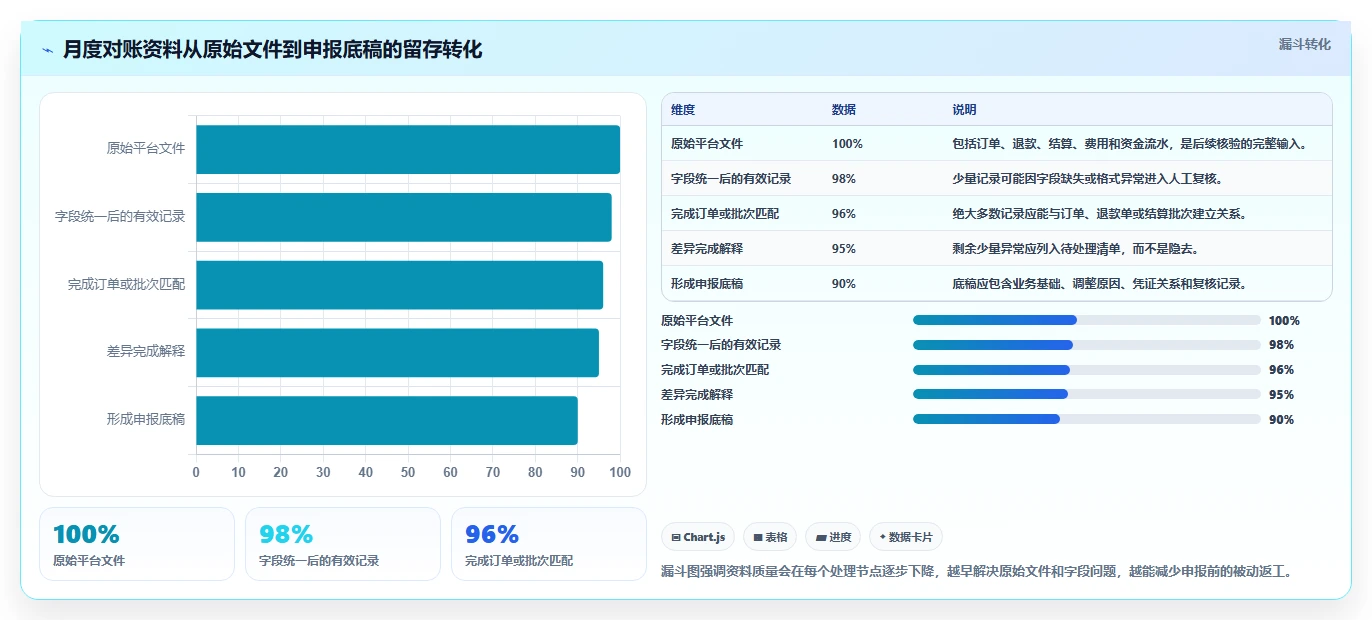The height and width of the screenshot is (620, 1372).
Task: Open the 98% 字段统一后的有效记录 stat card
Action: coord(343,544)
